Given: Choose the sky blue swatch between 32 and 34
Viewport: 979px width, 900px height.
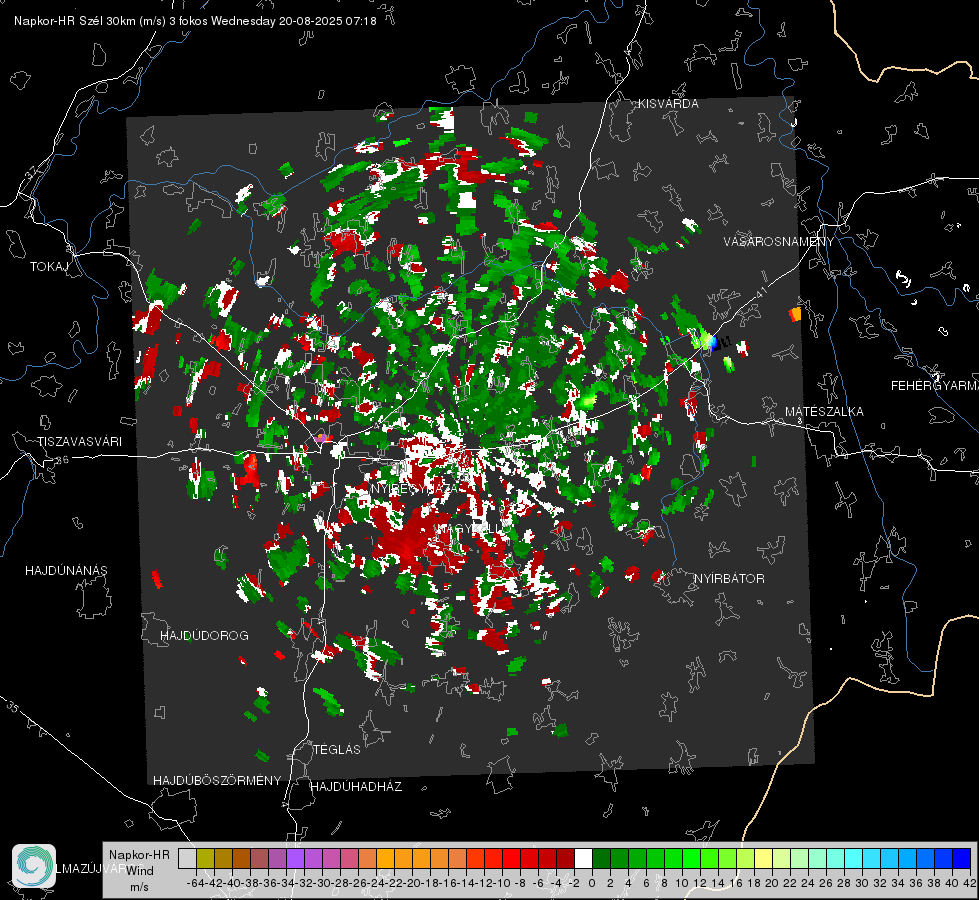Looking at the screenshot, I should pyautogui.click(x=889, y=859).
